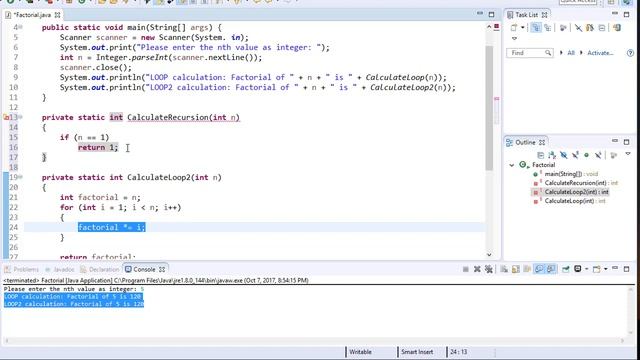Click Smart Insert in the status bar
Screen dimensions: 640x360
point(417,352)
